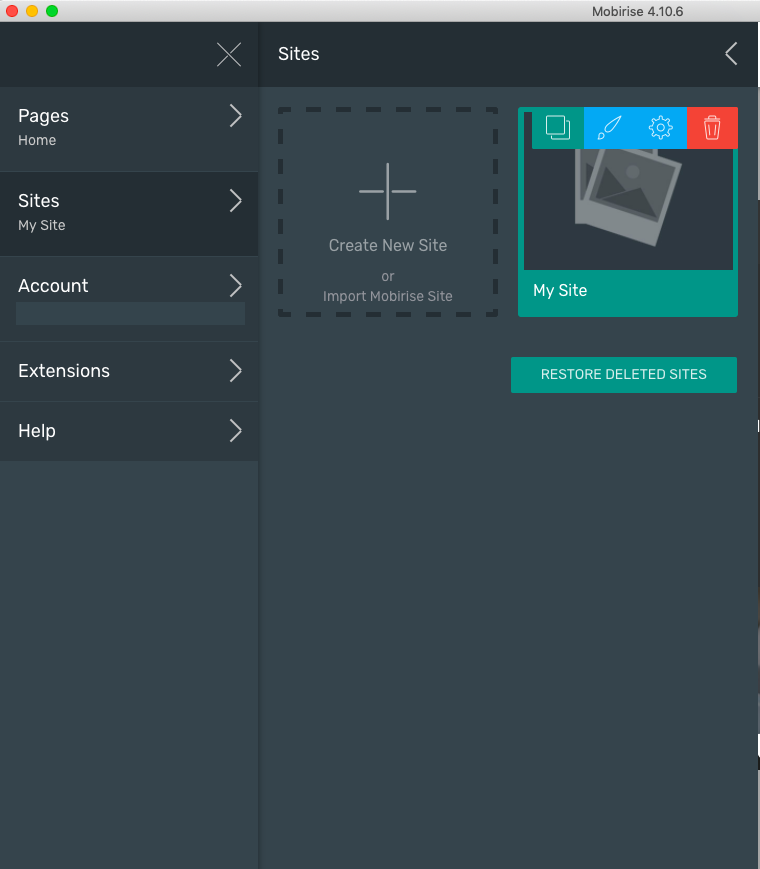The width and height of the screenshot is (760, 869).
Task: Open the Pages menu item
Action: pos(129,129)
